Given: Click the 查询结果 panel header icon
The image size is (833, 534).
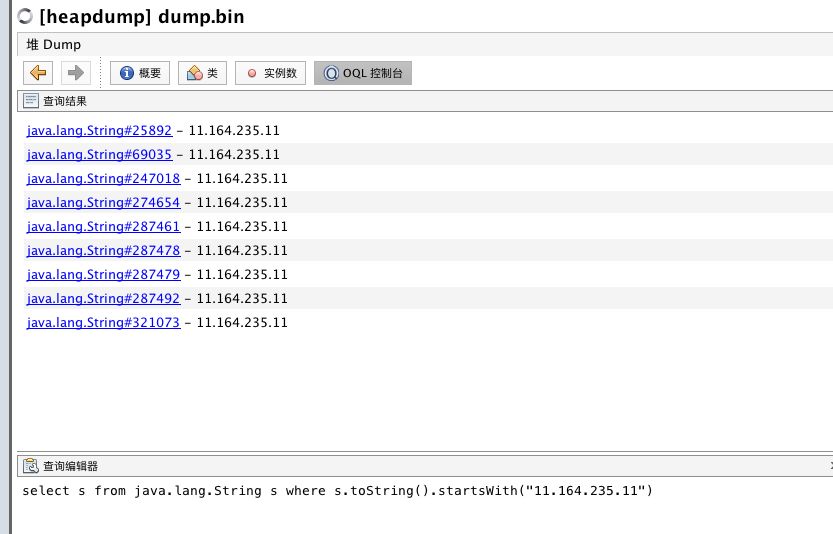Looking at the screenshot, I should point(31,101).
